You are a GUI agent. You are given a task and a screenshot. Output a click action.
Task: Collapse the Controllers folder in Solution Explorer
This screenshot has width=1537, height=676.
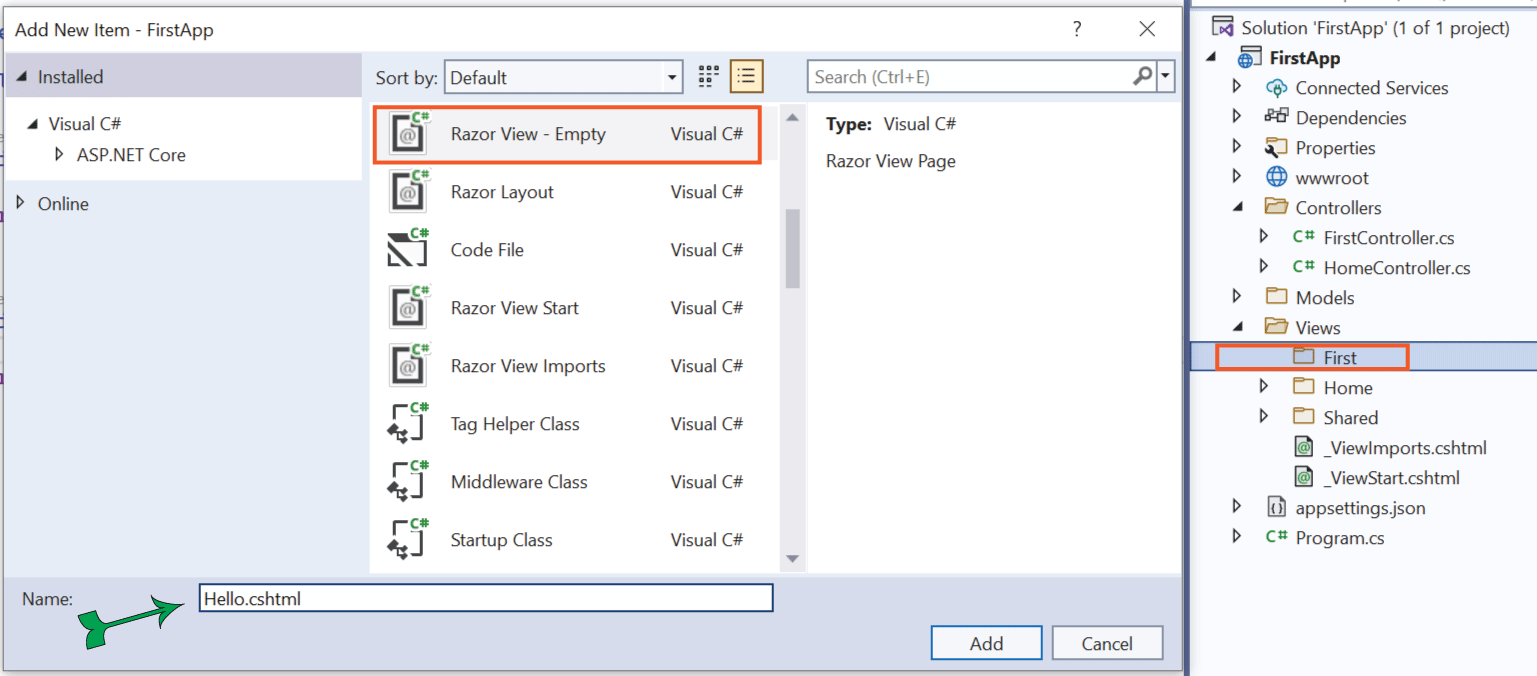(1238, 208)
